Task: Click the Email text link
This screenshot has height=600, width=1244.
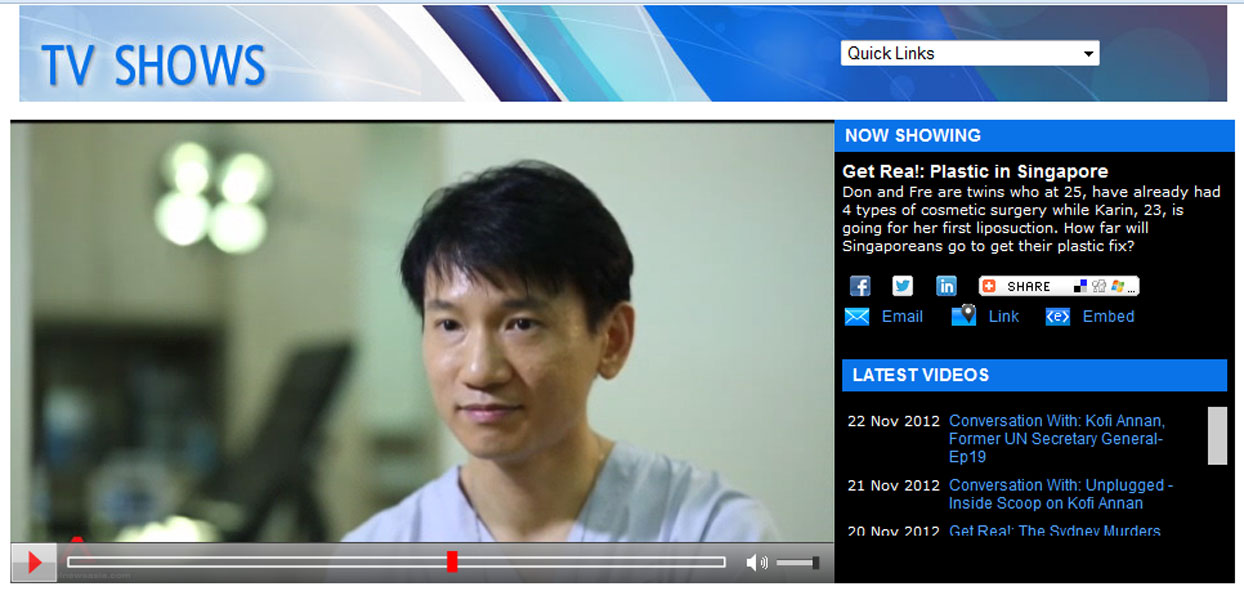Action: click(x=902, y=316)
